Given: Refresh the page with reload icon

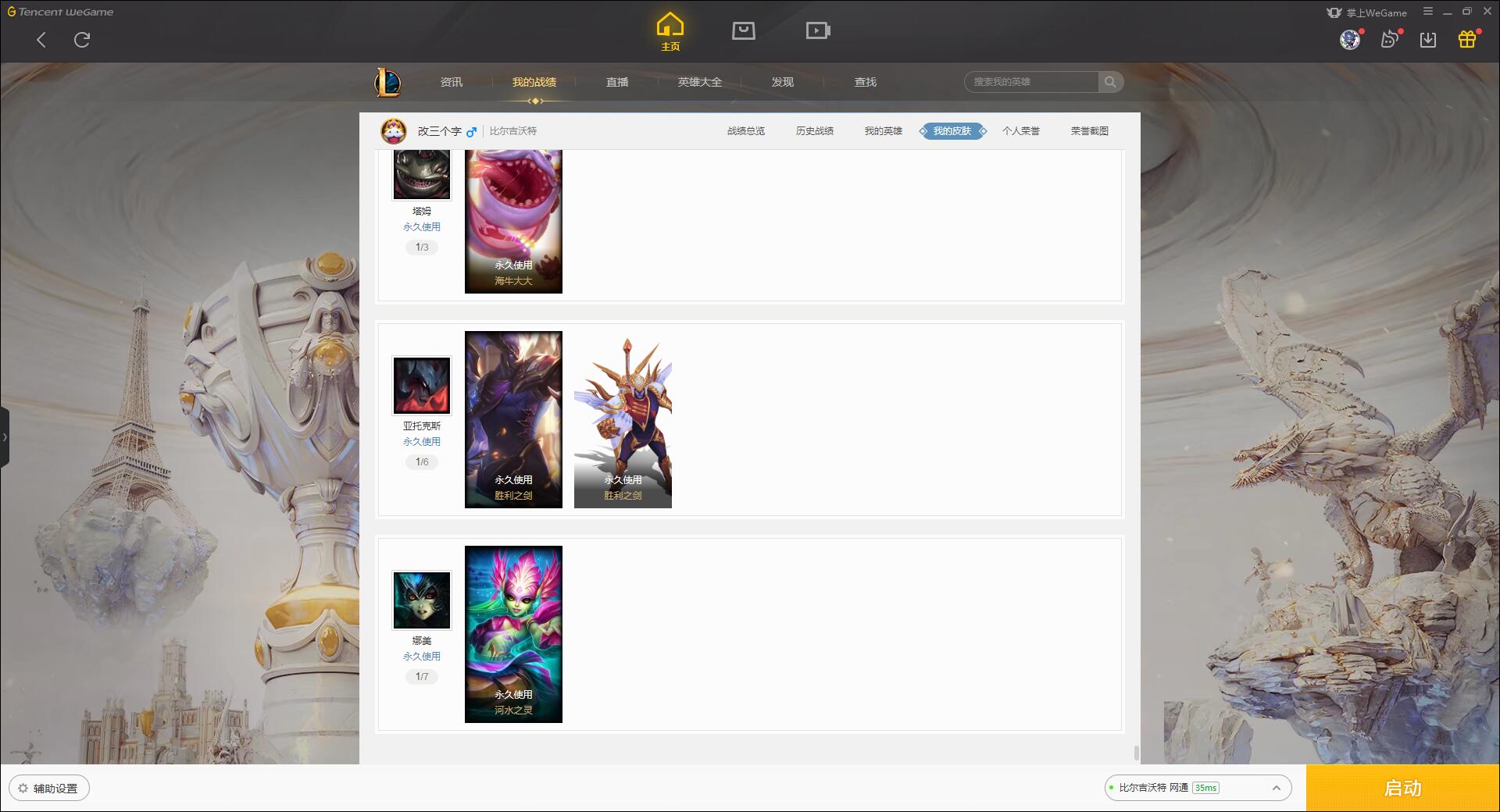Looking at the screenshot, I should tap(82, 40).
